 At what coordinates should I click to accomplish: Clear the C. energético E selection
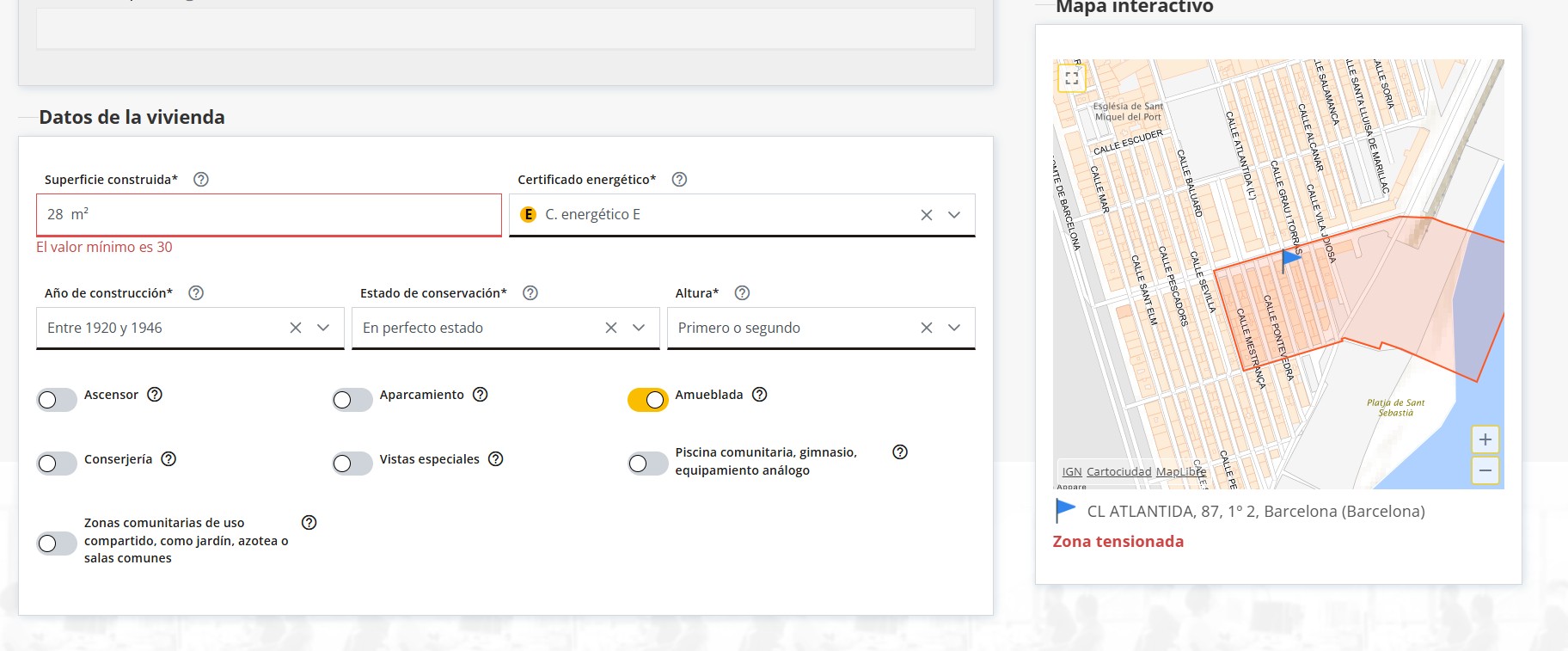point(927,215)
